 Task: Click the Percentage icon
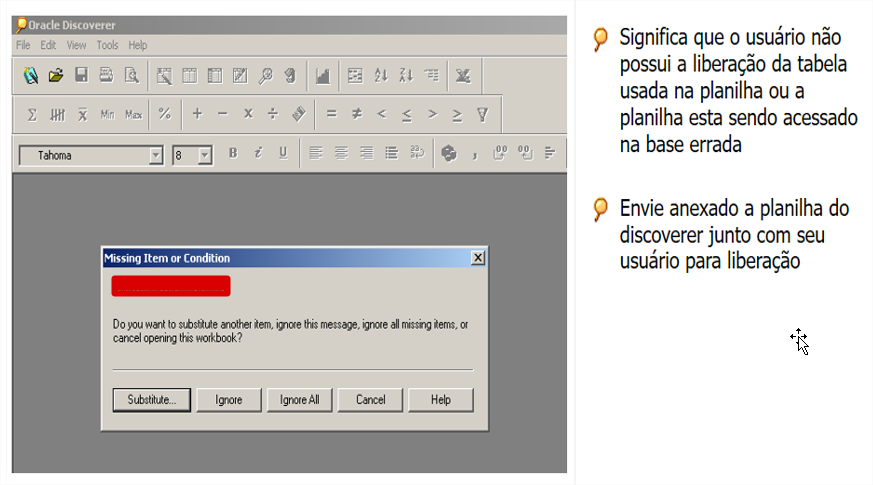(164, 114)
